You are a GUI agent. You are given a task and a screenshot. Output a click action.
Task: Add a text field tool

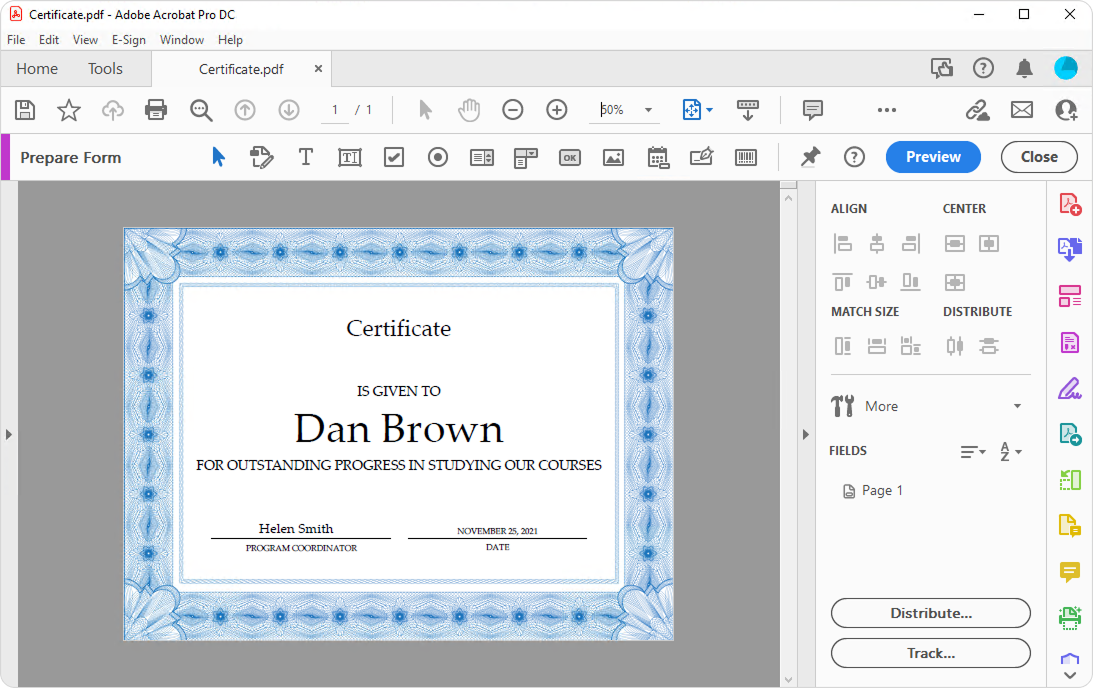pyautogui.click(x=350, y=157)
